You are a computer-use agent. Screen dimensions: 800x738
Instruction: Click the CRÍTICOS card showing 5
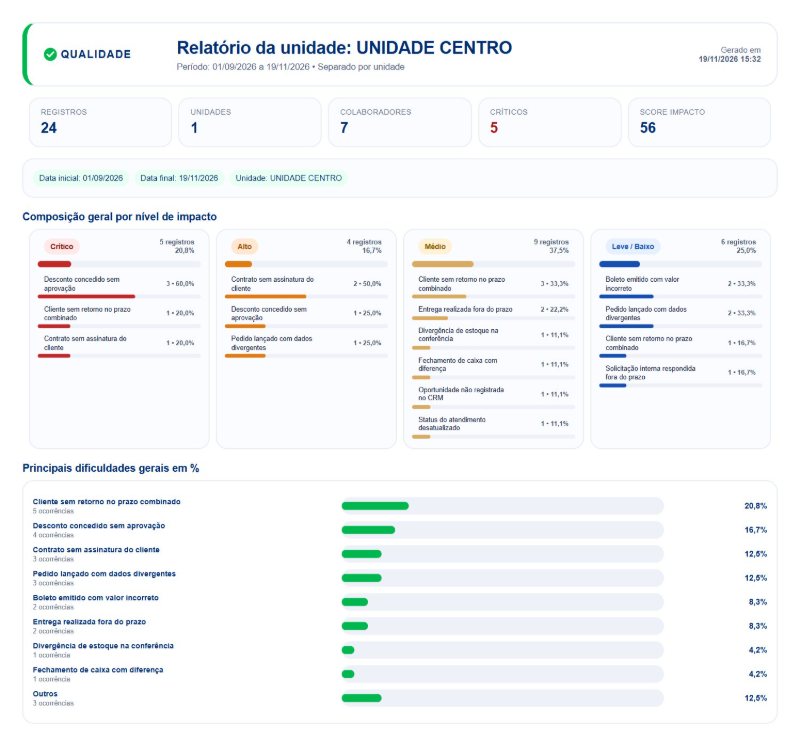[x=549, y=122]
